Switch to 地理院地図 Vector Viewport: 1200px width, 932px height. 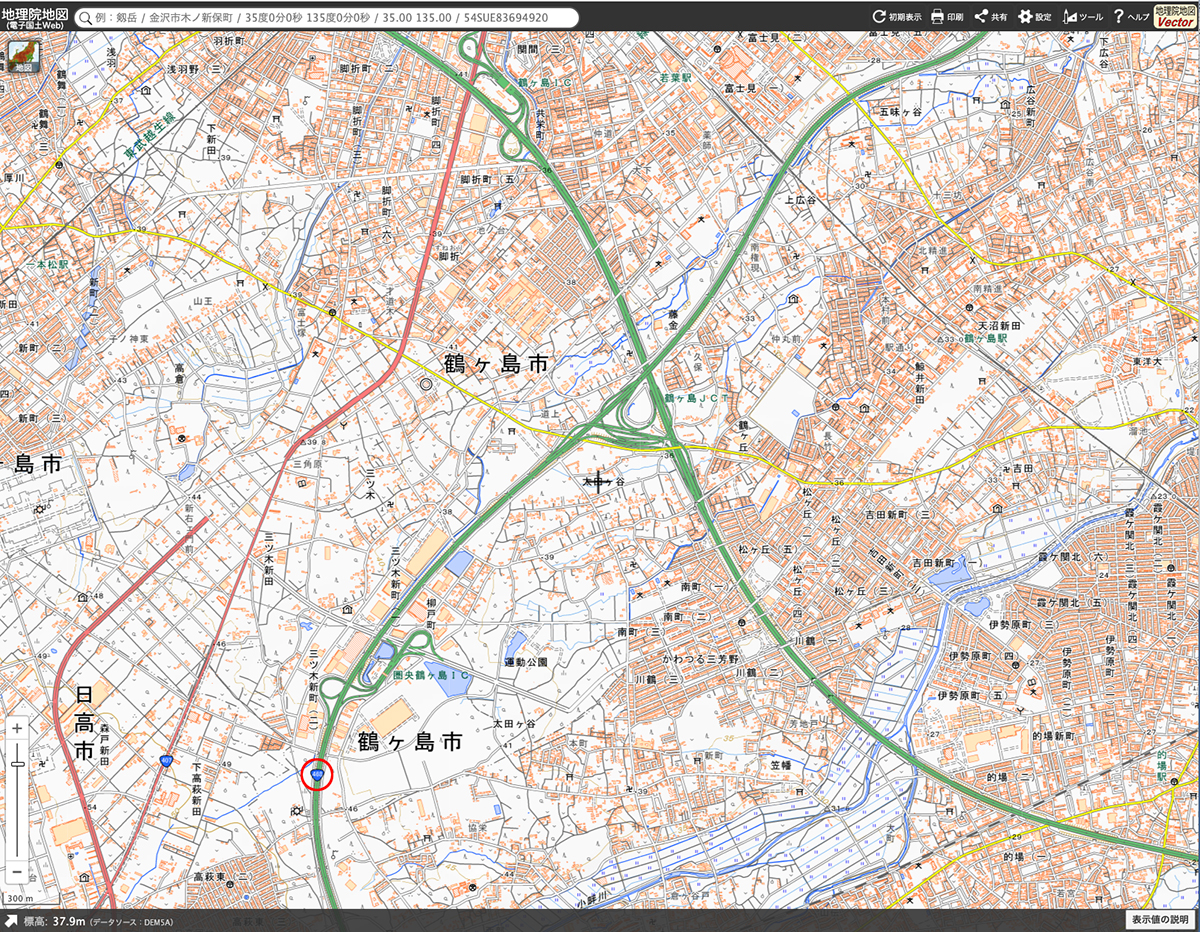(x=1175, y=15)
